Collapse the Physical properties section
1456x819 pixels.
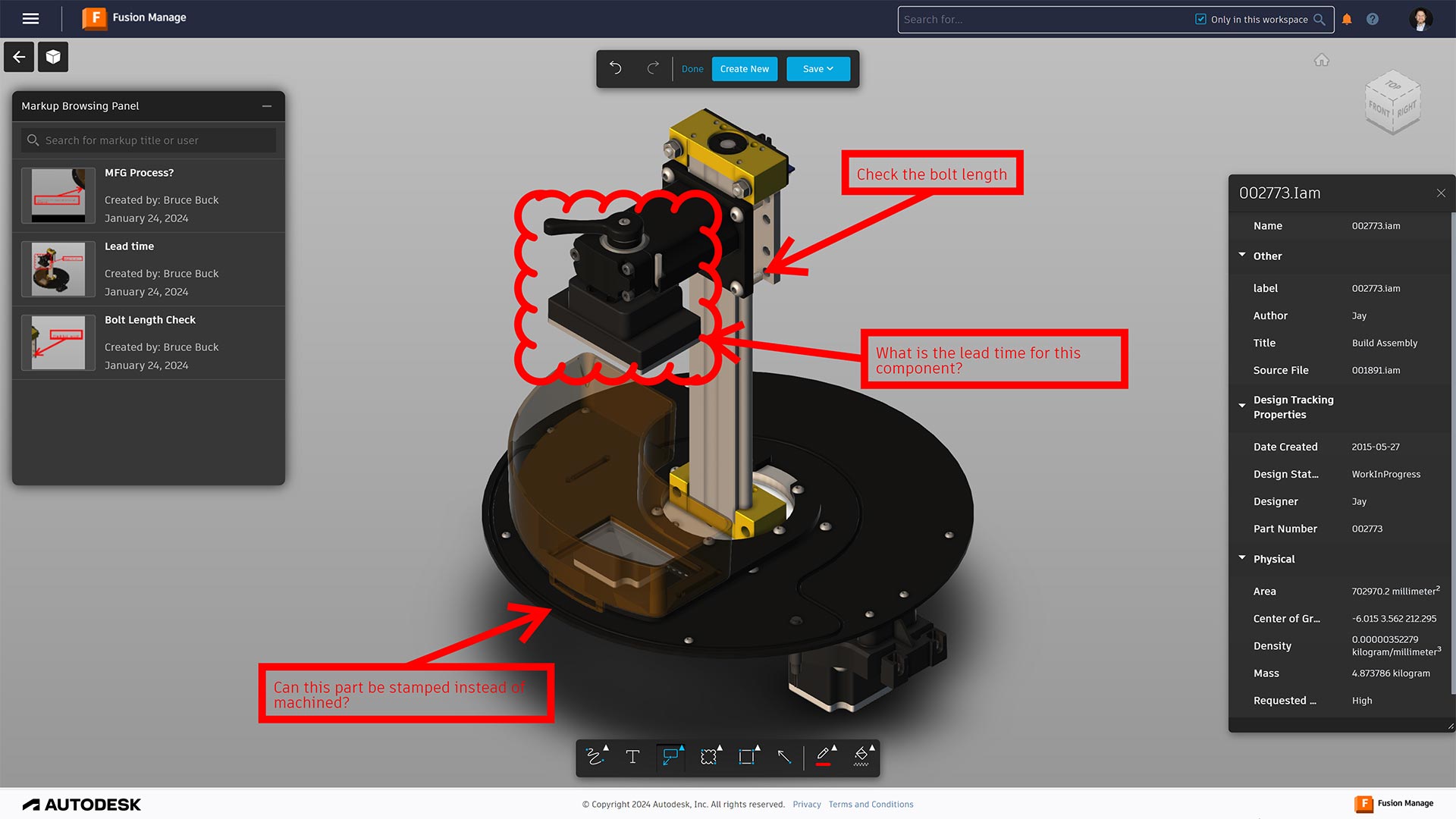click(x=1242, y=558)
